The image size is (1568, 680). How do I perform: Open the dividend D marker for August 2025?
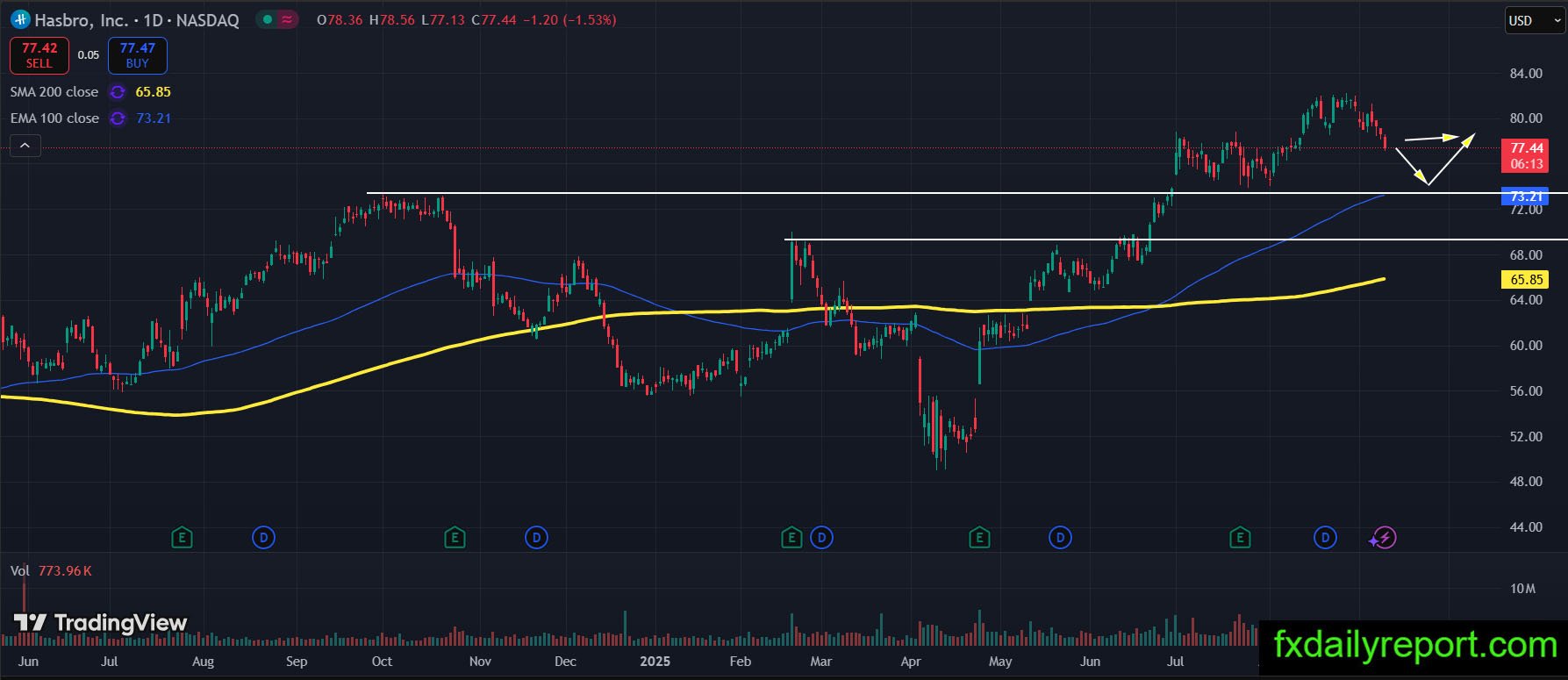click(1325, 537)
